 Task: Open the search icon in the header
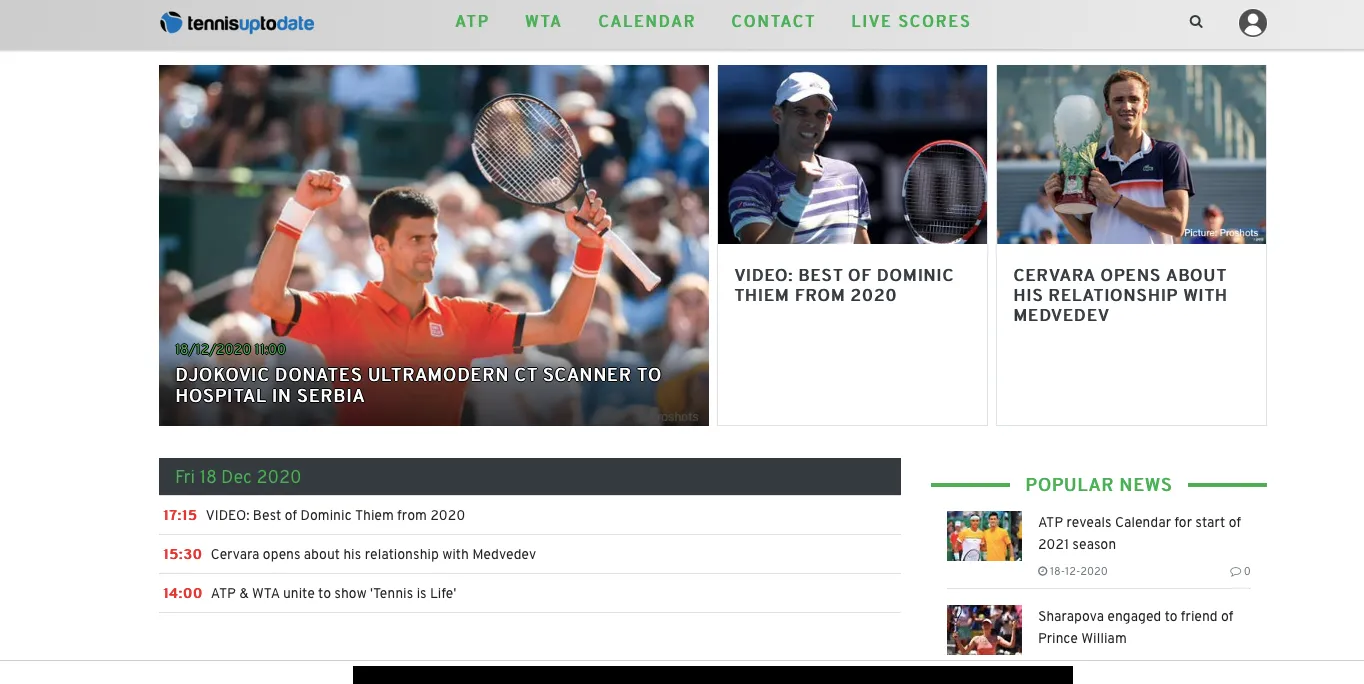click(x=1196, y=21)
